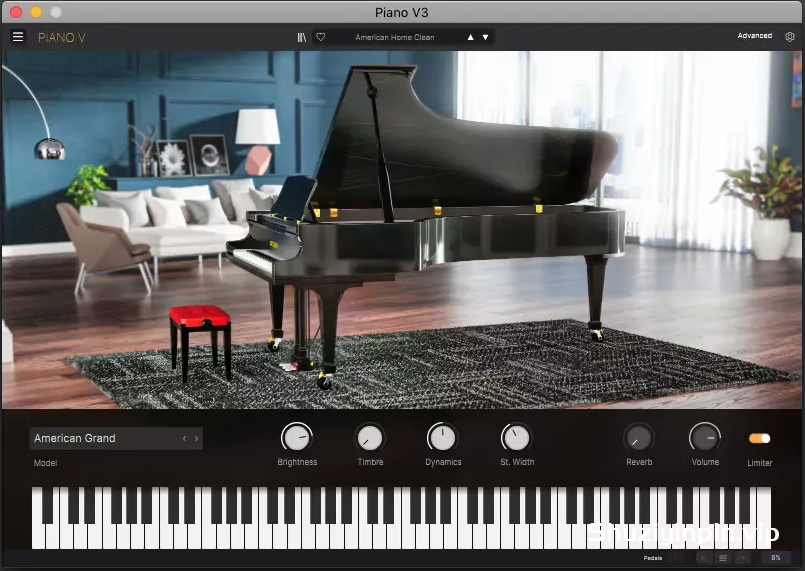Close the Piano V3 window

(x=16, y=12)
